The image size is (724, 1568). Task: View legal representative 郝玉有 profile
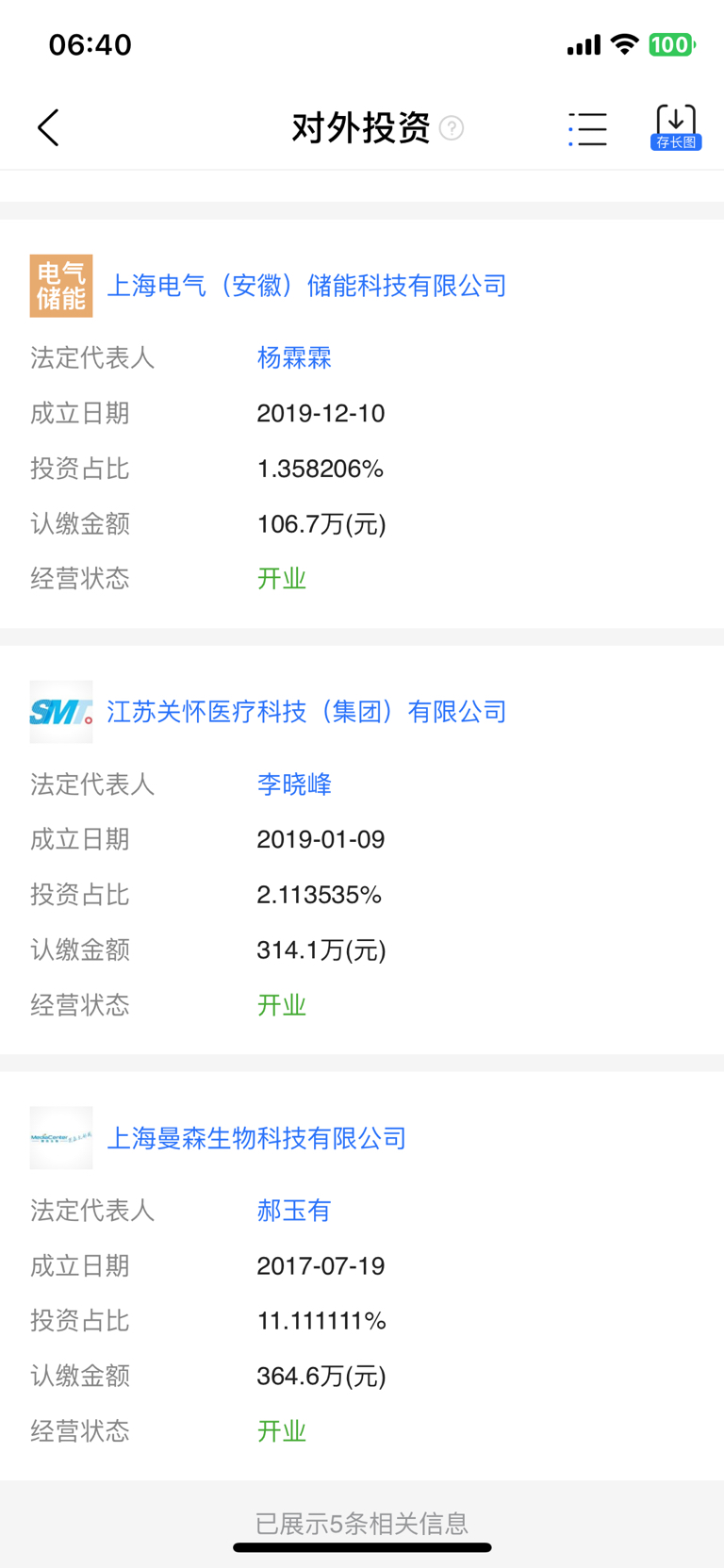pos(294,1211)
